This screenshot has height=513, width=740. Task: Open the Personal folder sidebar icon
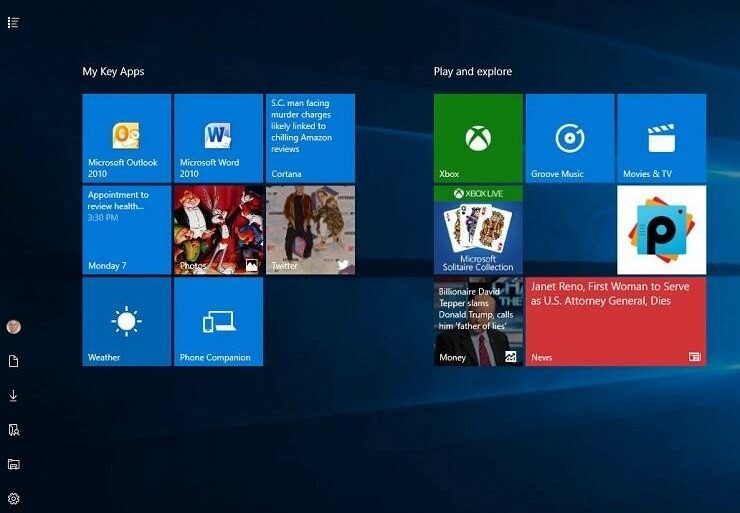coord(14,430)
